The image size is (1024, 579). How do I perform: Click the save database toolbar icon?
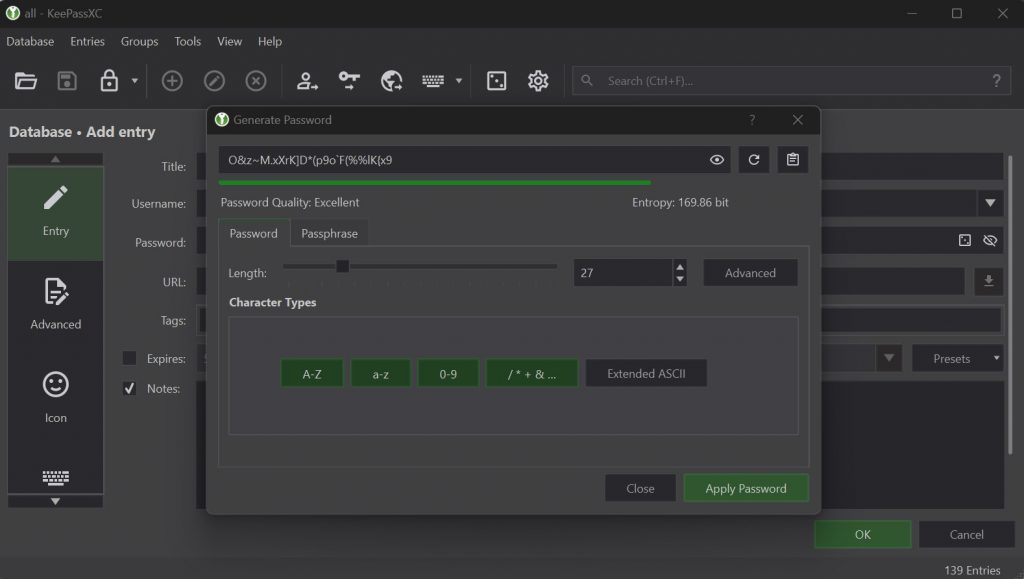click(67, 81)
